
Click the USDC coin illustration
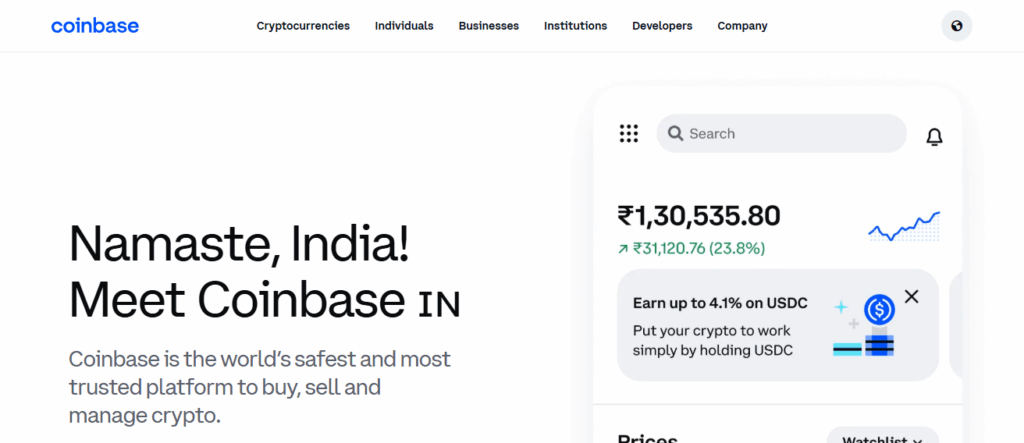pyautogui.click(x=879, y=309)
